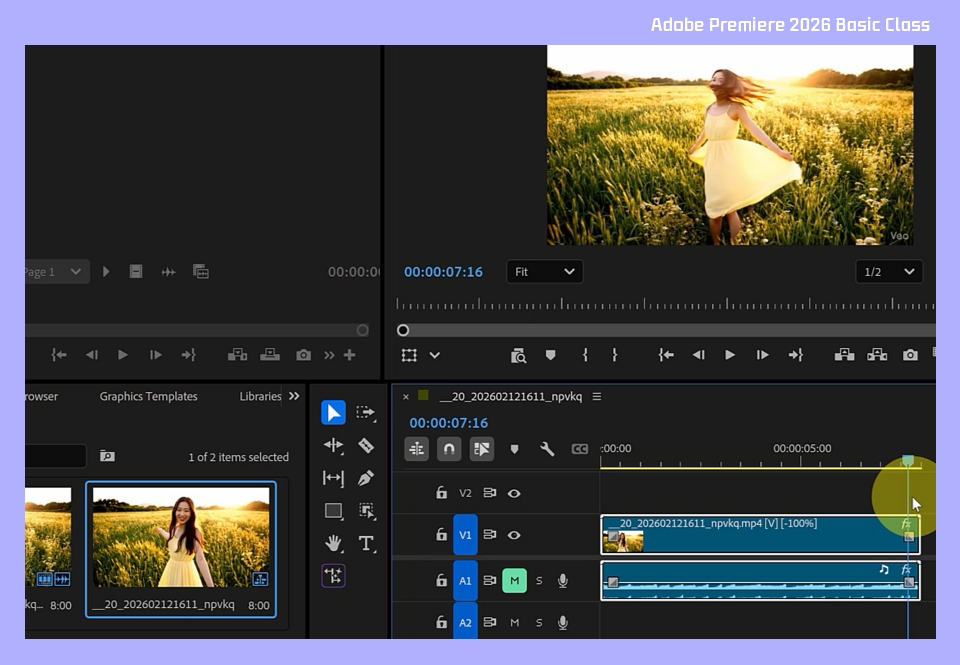
Task: Open the sequence panel hamburger menu
Action: [596, 397]
